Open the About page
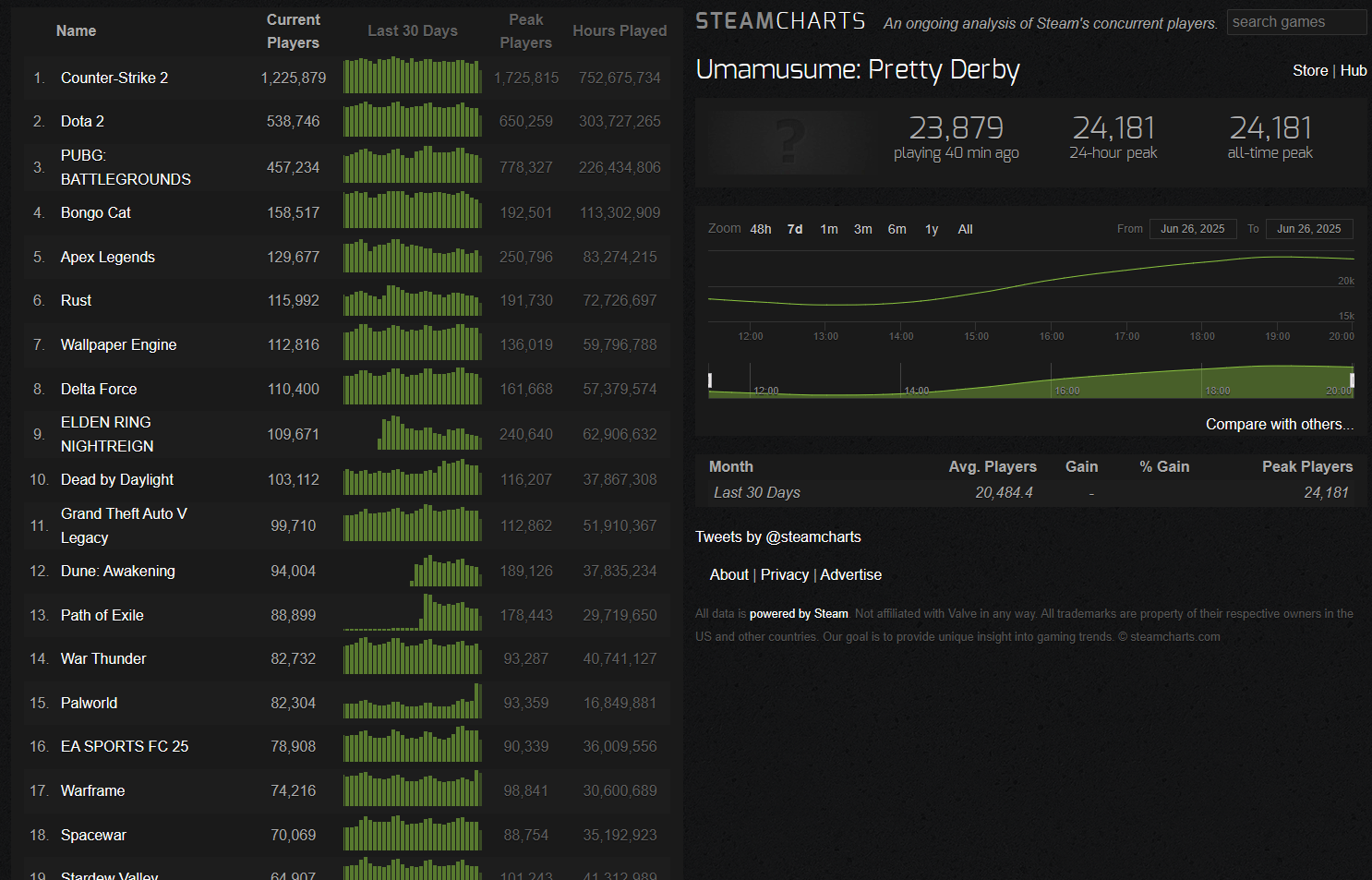Screen dimensions: 1372x880 (x=729, y=575)
